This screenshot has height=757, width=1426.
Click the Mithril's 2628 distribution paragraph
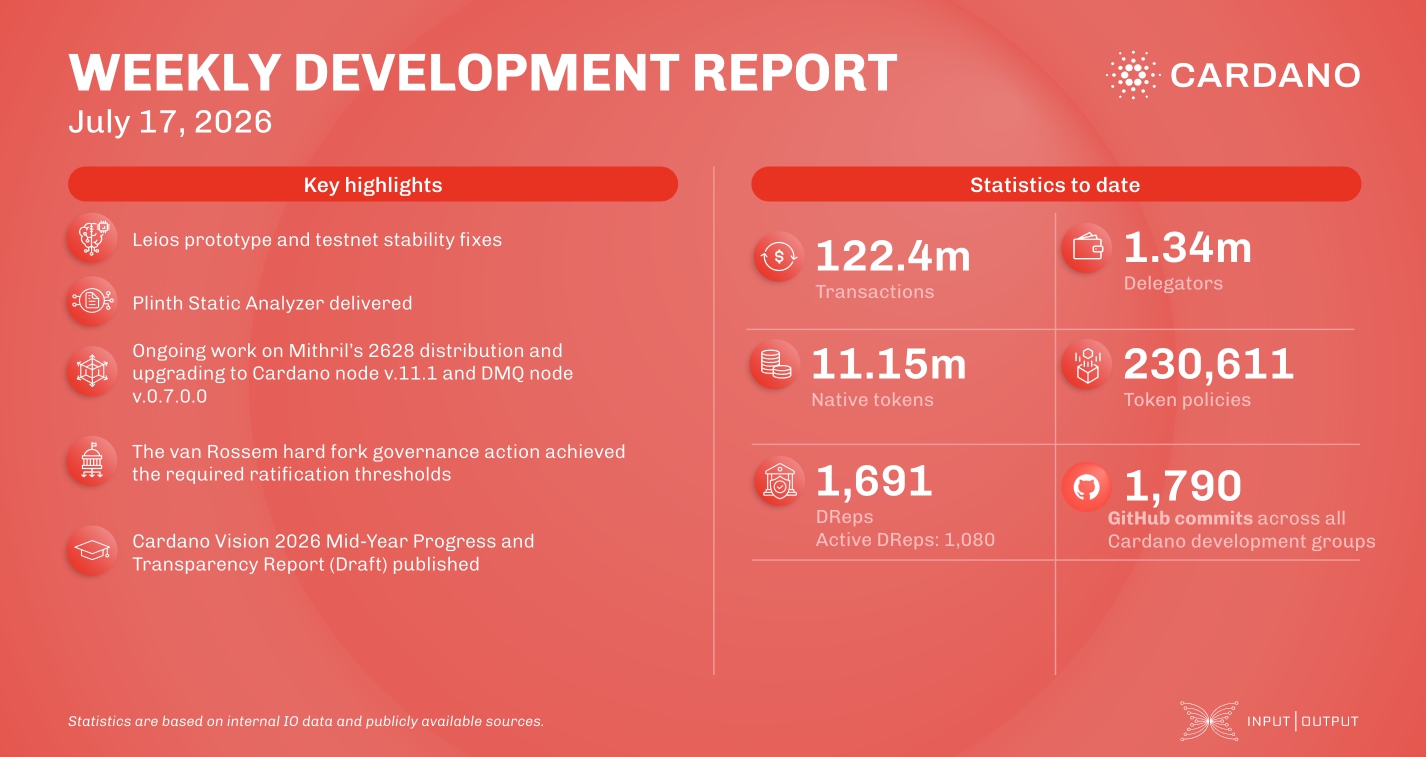pyautogui.click(x=352, y=372)
